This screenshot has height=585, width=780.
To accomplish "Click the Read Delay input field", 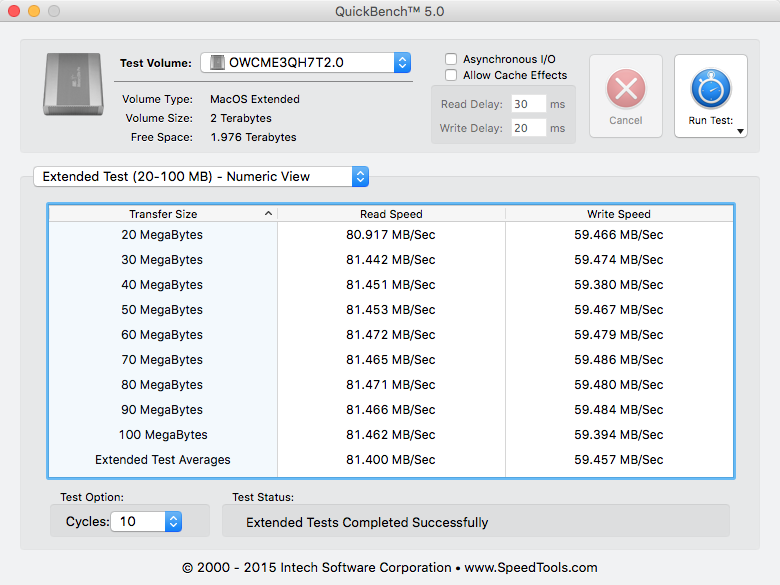I will (527, 104).
